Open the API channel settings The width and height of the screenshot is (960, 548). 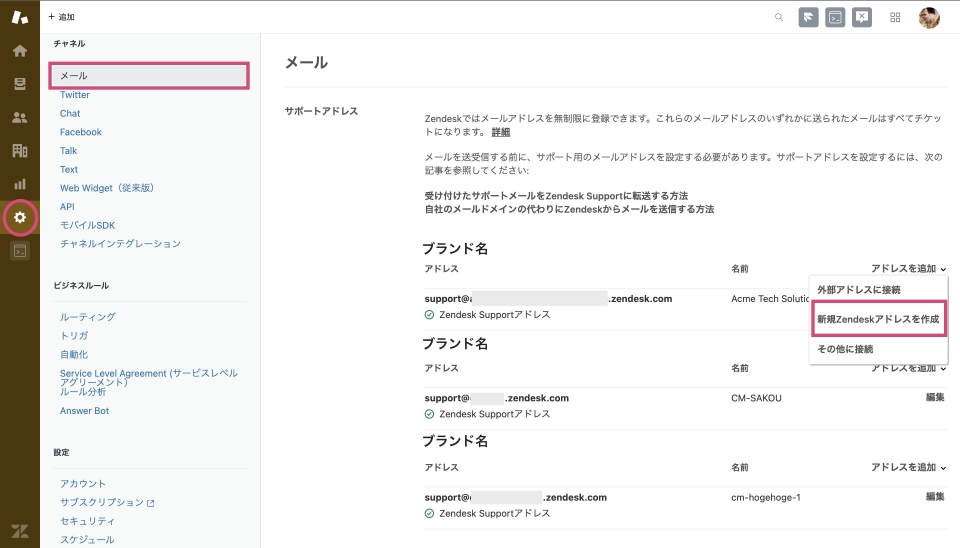67,207
